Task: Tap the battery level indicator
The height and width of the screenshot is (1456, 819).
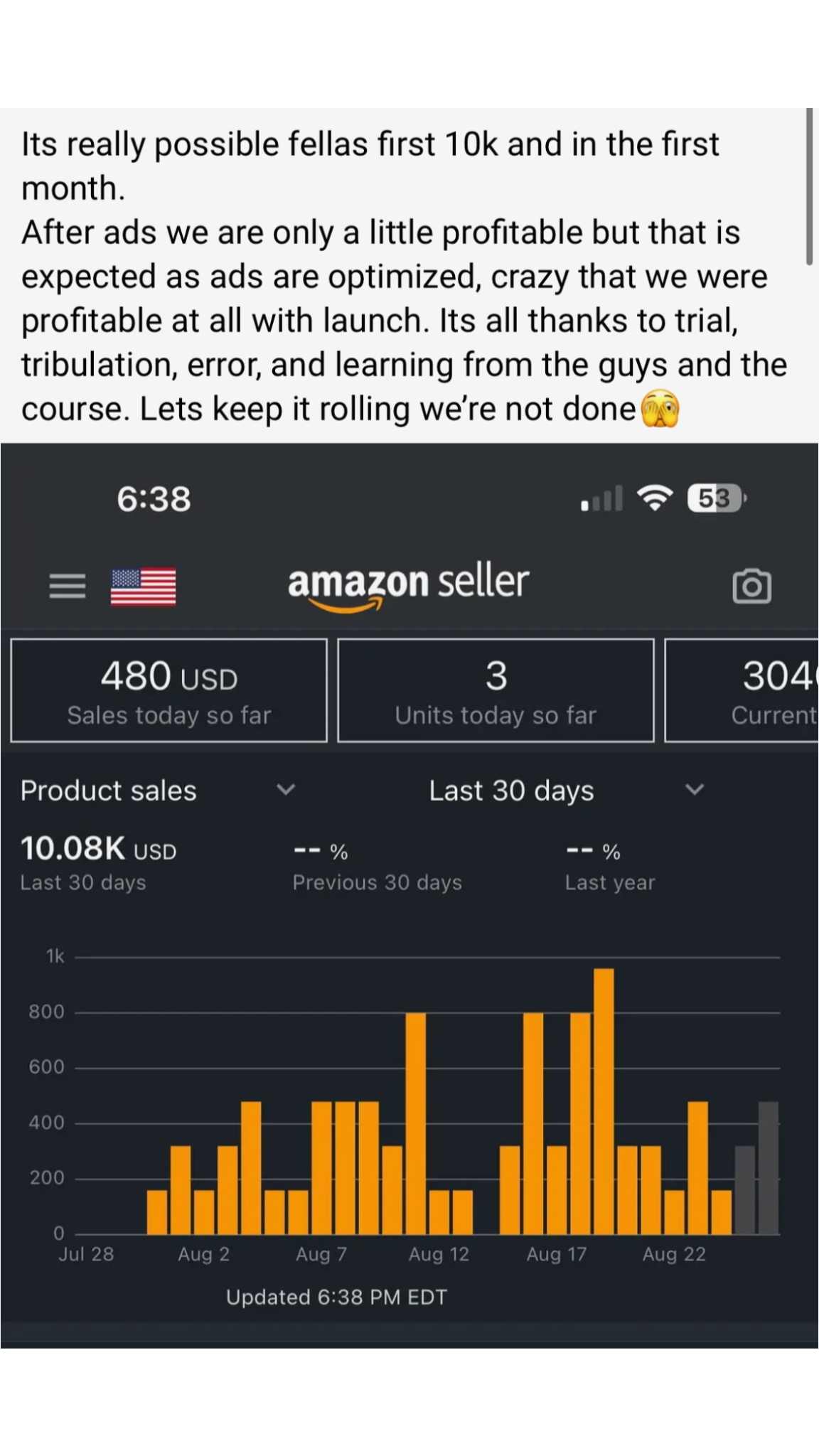Action: tap(716, 498)
